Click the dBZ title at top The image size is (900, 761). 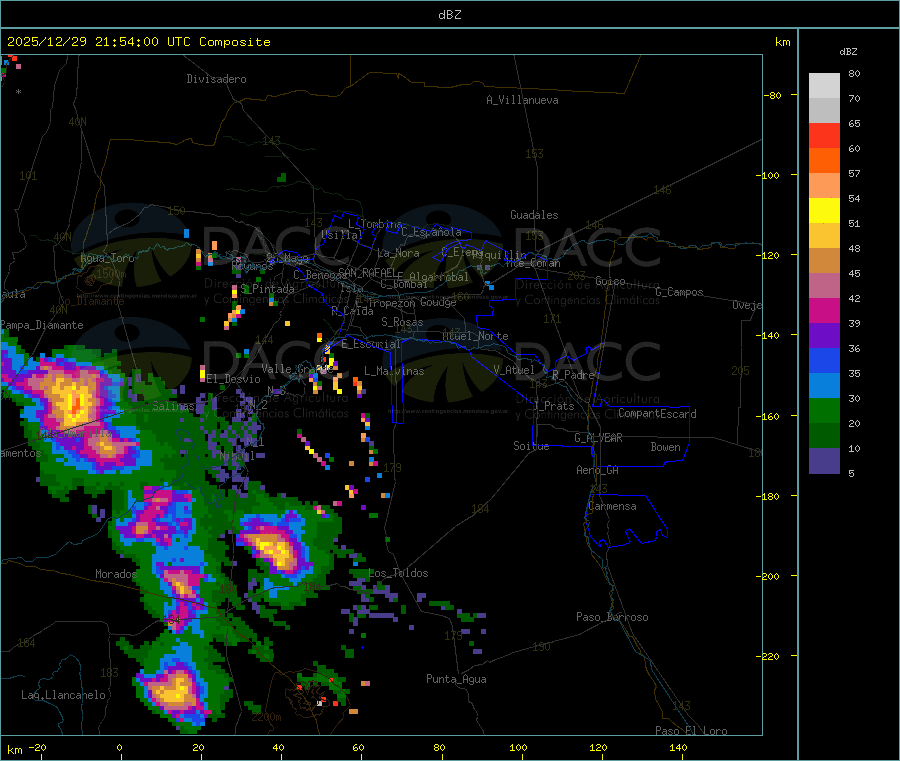click(449, 15)
